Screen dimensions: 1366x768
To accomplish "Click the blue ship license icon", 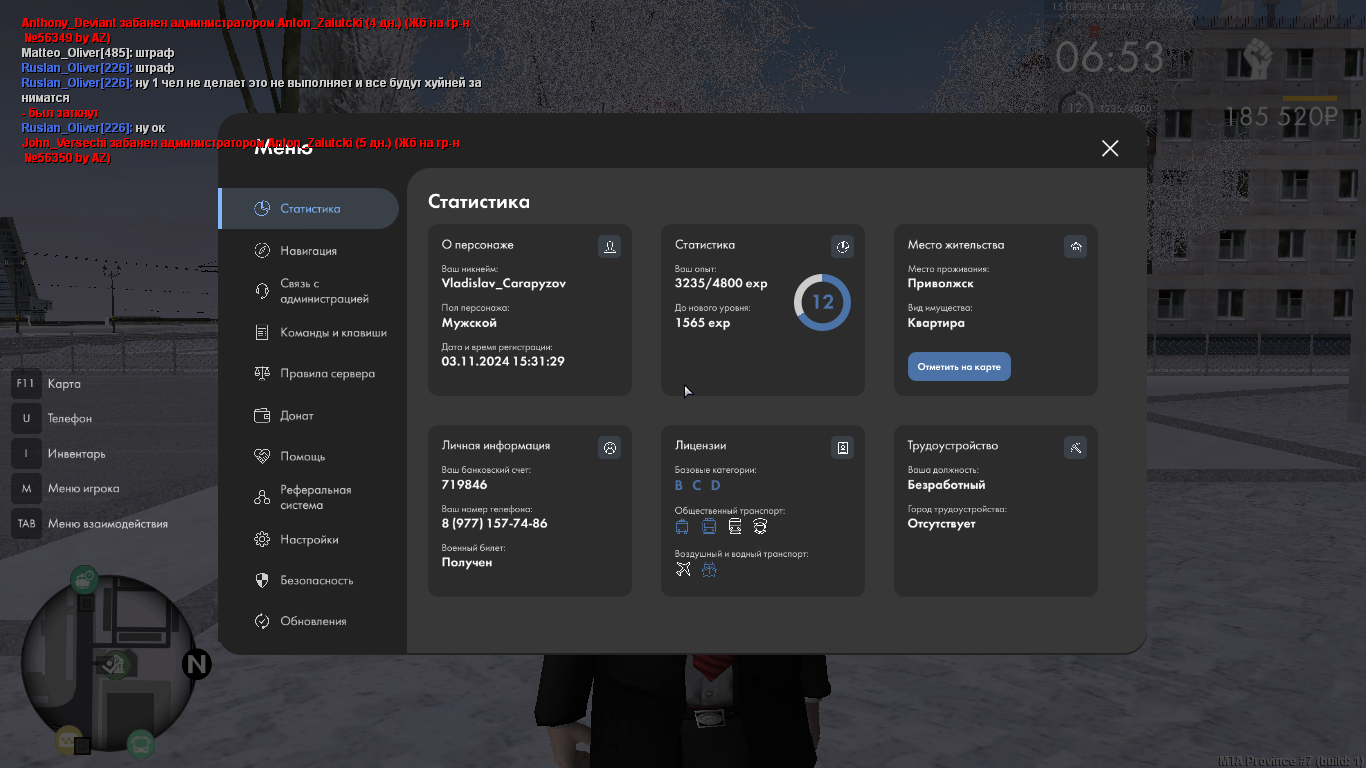I will [709, 569].
